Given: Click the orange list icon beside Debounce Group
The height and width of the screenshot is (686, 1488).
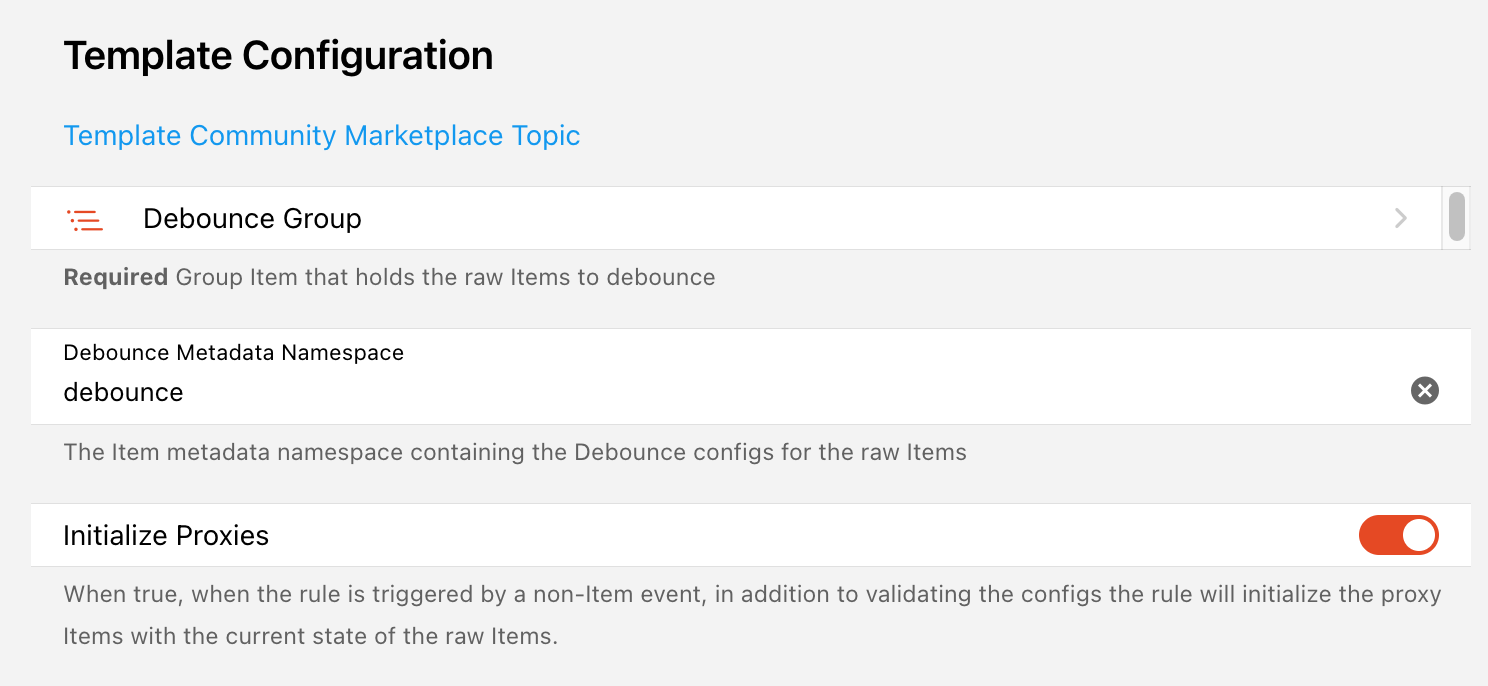Looking at the screenshot, I should click(85, 219).
